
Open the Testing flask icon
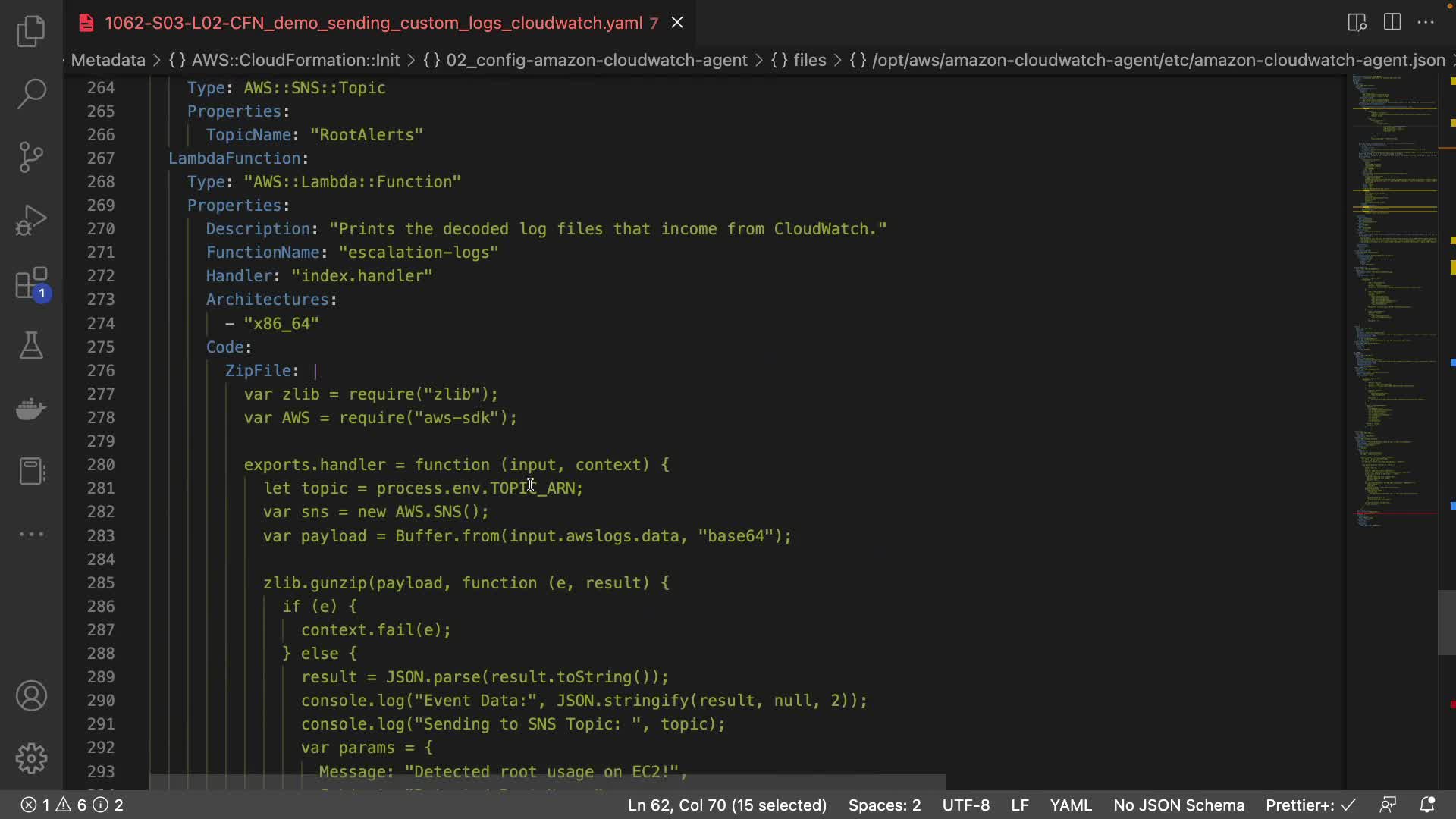31,346
